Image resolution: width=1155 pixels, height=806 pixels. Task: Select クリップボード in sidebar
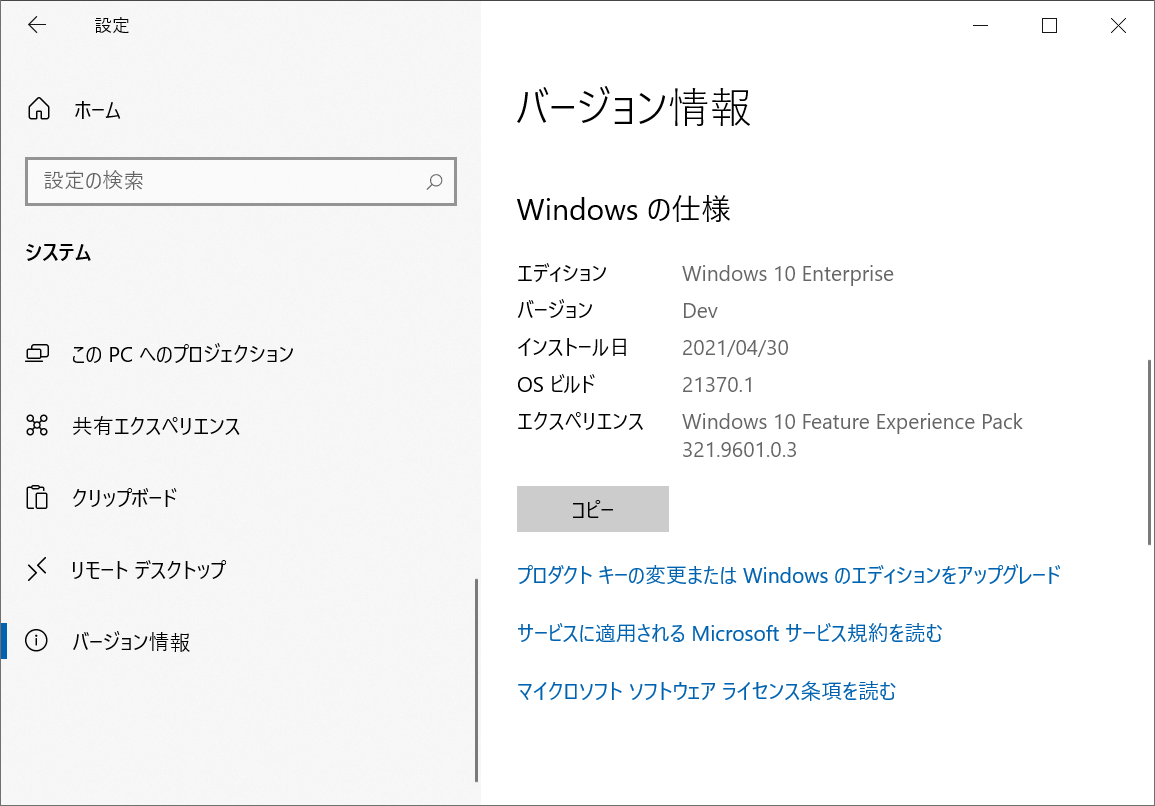[124, 497]
